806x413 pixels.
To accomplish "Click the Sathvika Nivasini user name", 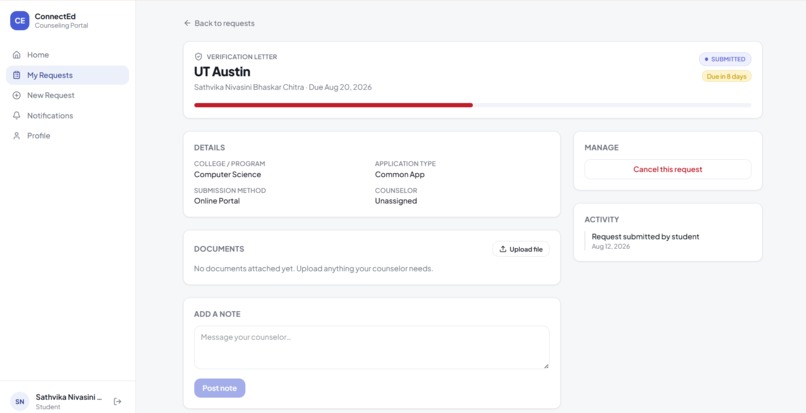I will (x=69, y=398).
